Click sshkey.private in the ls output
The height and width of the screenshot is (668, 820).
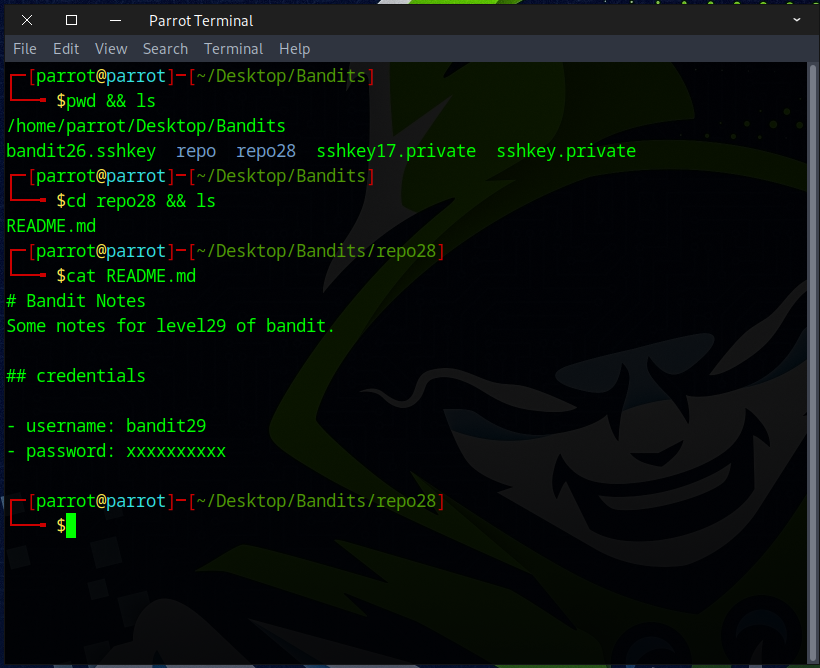tap(566, 152)
